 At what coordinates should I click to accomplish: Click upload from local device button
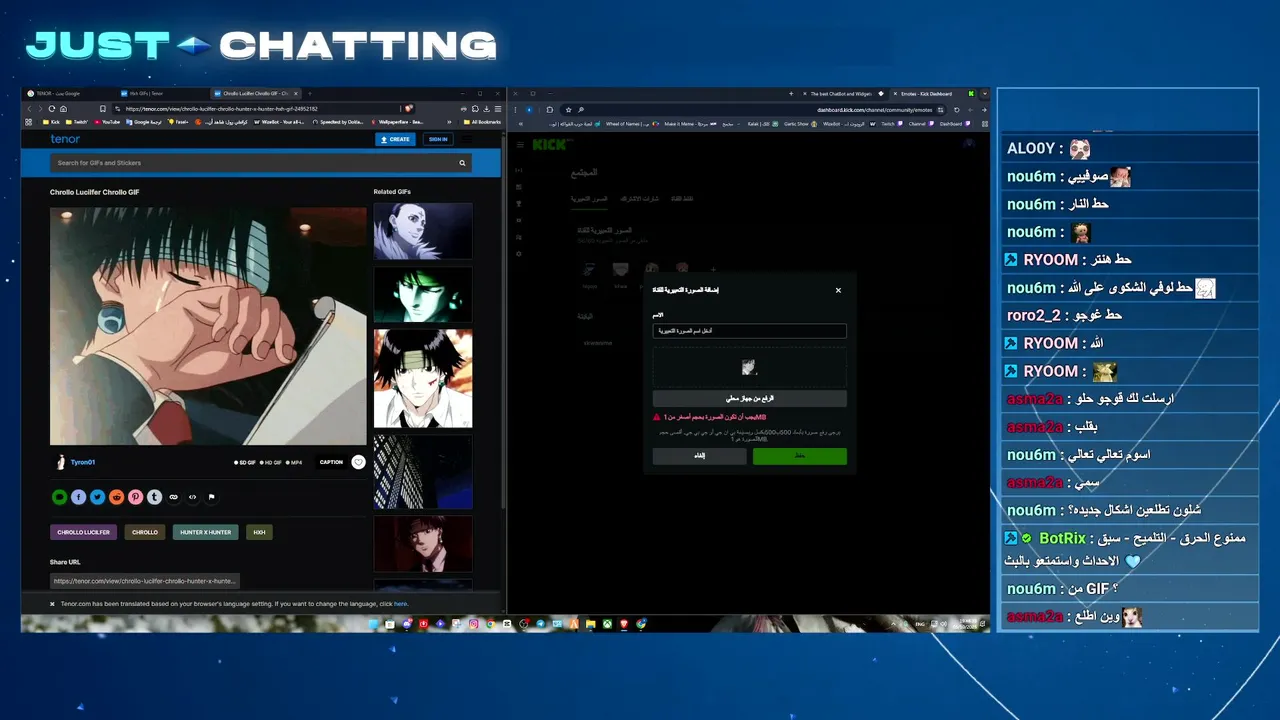(x=750, y=398)
